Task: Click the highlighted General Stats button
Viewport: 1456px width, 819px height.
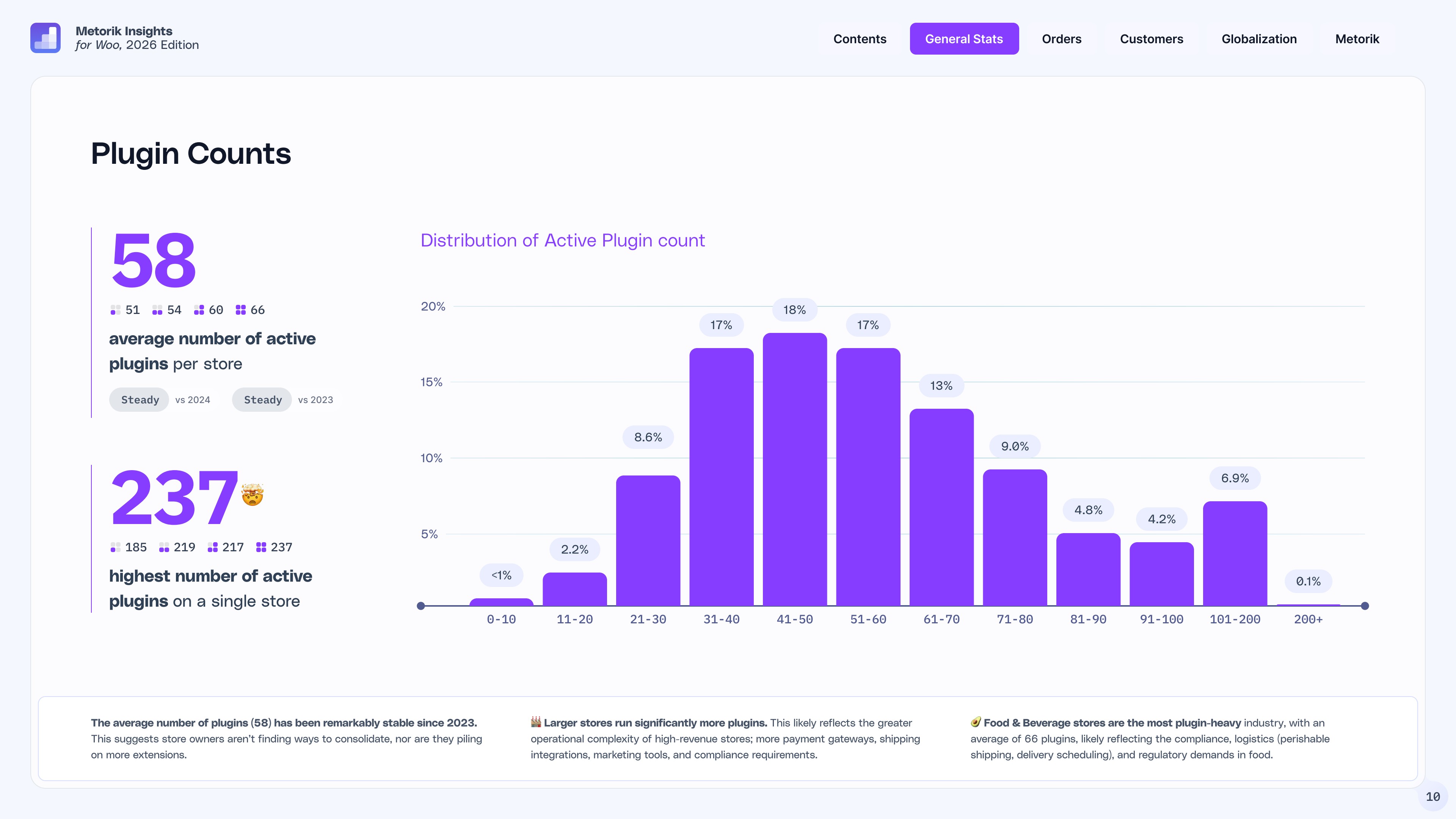Action: click(964, 38)
